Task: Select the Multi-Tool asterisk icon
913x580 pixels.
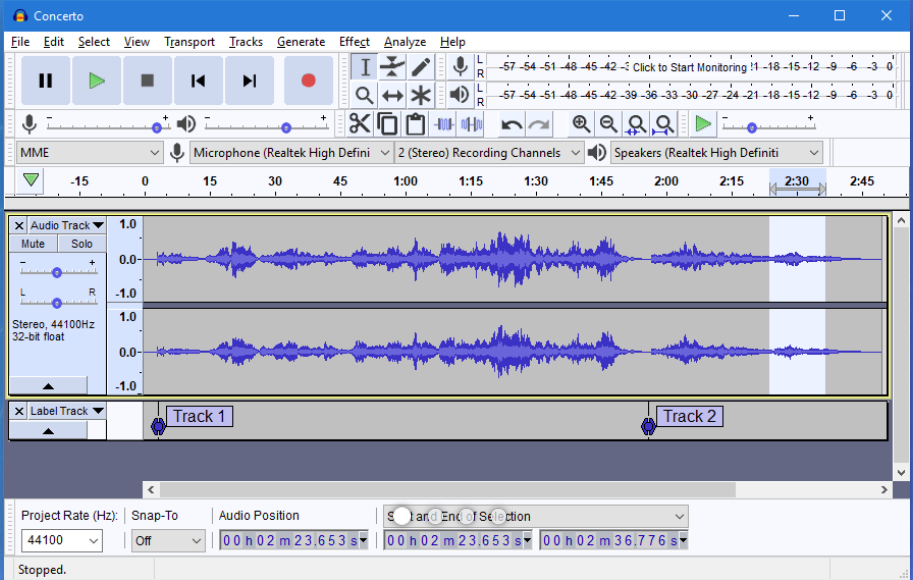Action: (420, 95)
